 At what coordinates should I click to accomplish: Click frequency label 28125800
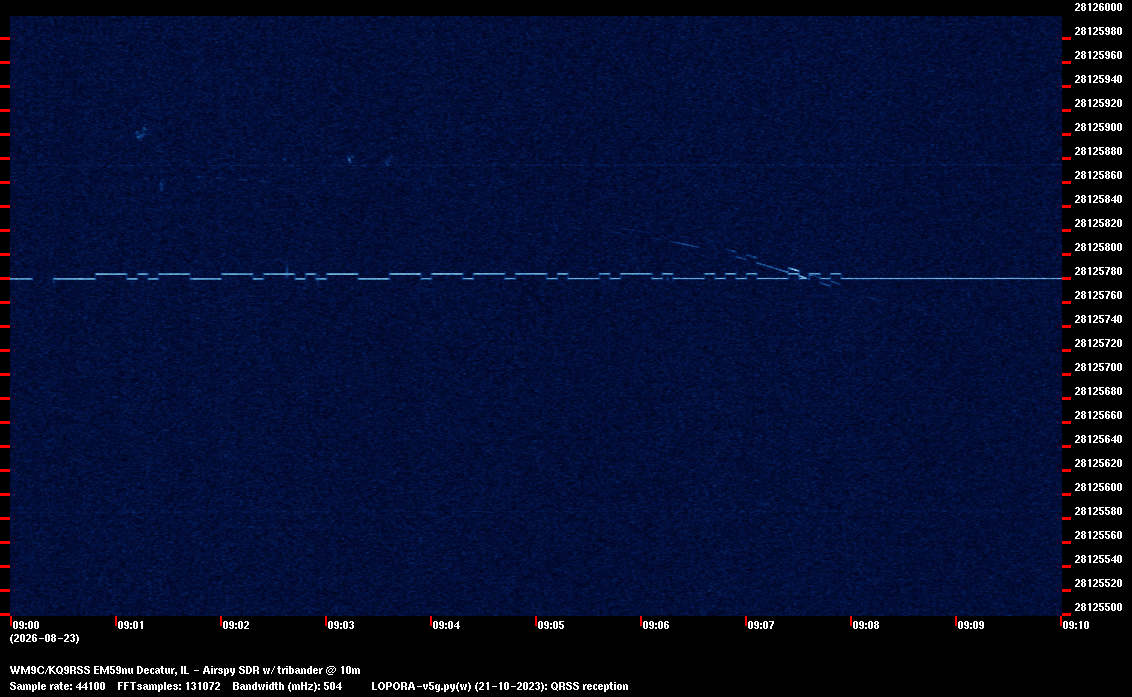pos(1098,247)
